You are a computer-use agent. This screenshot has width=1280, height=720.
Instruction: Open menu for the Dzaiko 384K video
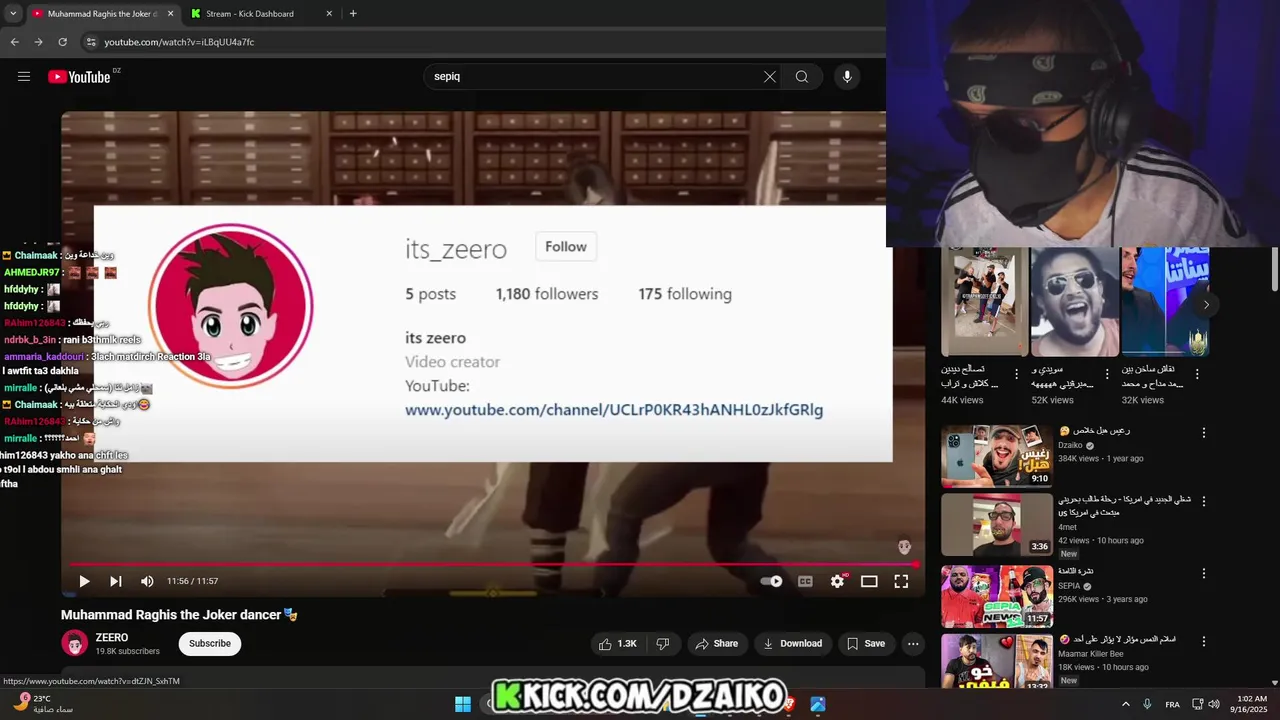click(1204, 433)
